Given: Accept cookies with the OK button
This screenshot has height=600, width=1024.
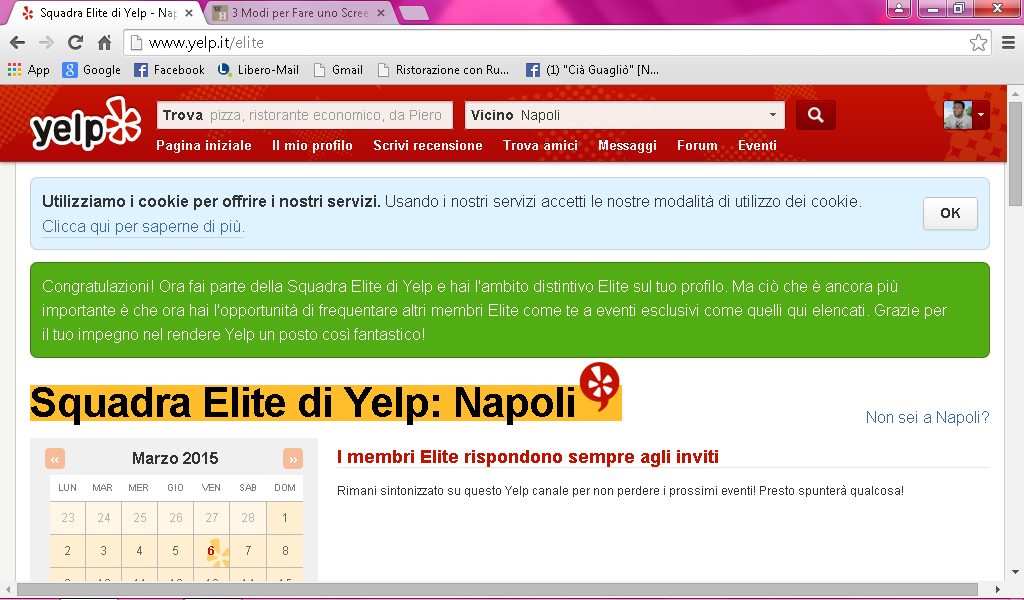Looking at the screenshot, I should (950, 213).
